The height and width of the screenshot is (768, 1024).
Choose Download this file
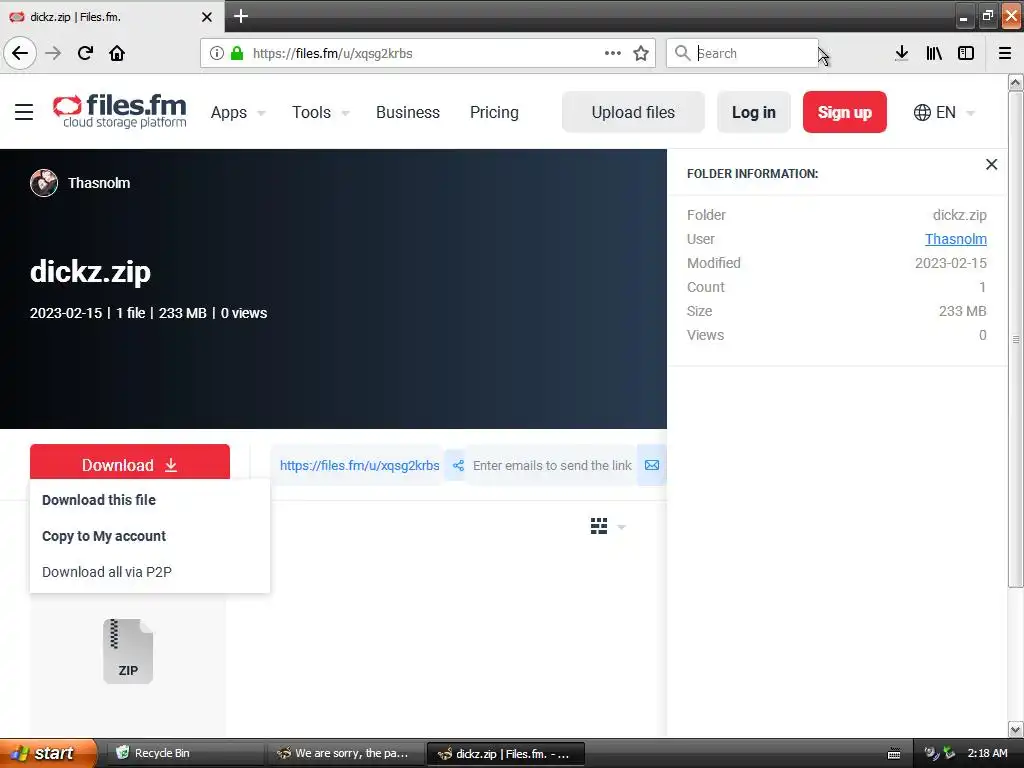tap(99, 500)
